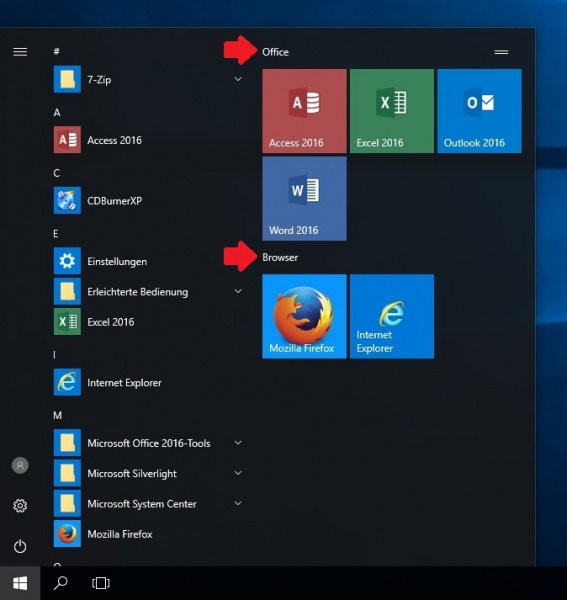
Task: Click the Browser group title
Action: coord(280,258)
